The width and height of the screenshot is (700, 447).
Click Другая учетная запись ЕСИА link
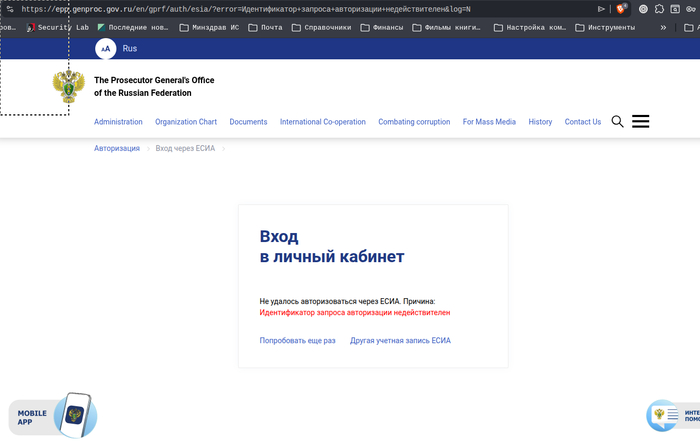tap(400, 341)
